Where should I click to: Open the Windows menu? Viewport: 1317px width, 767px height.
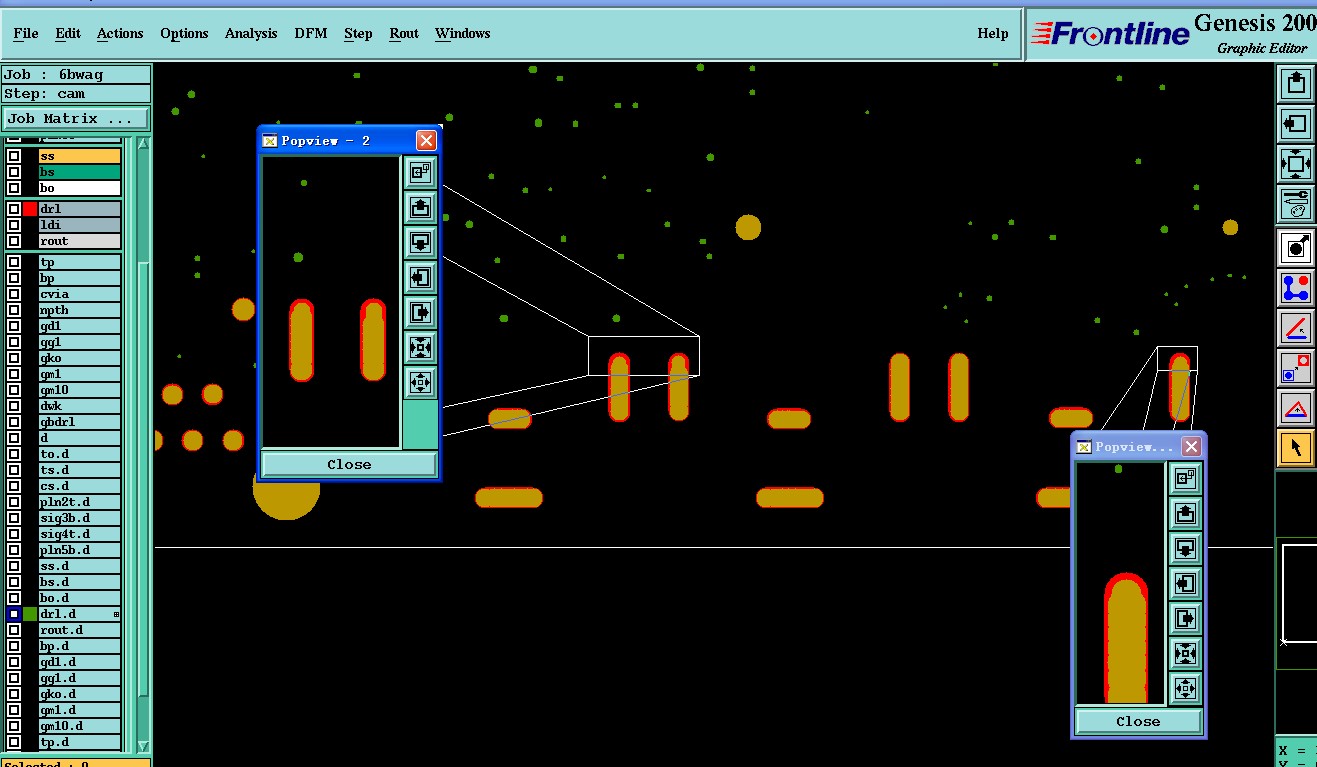click(x=463, y=33)
